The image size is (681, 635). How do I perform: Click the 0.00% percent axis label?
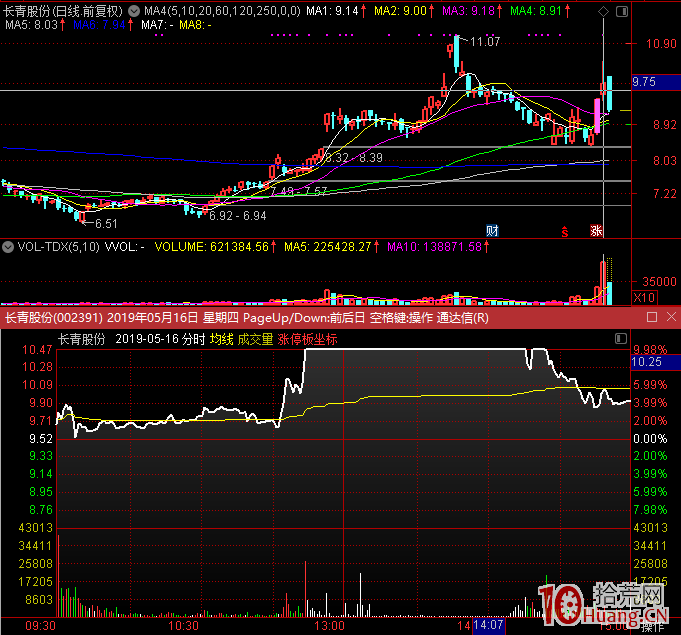click(650, 439)
